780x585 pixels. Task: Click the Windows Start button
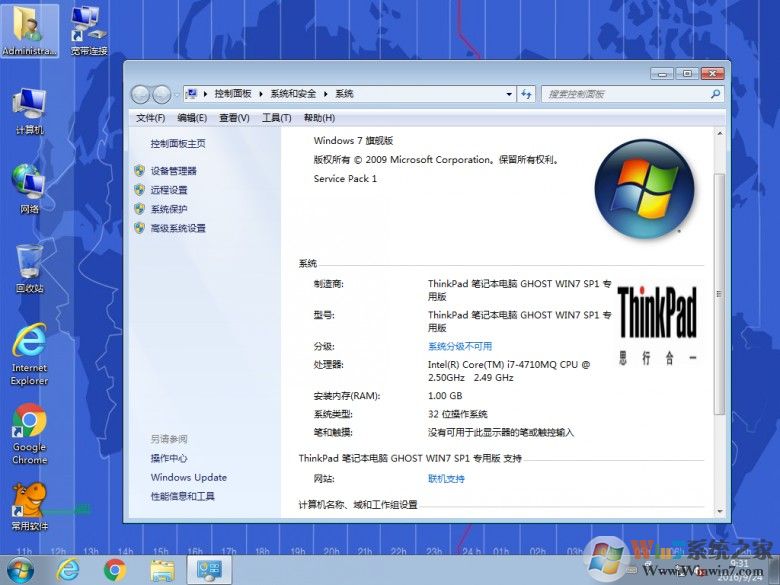click(18, 569)
